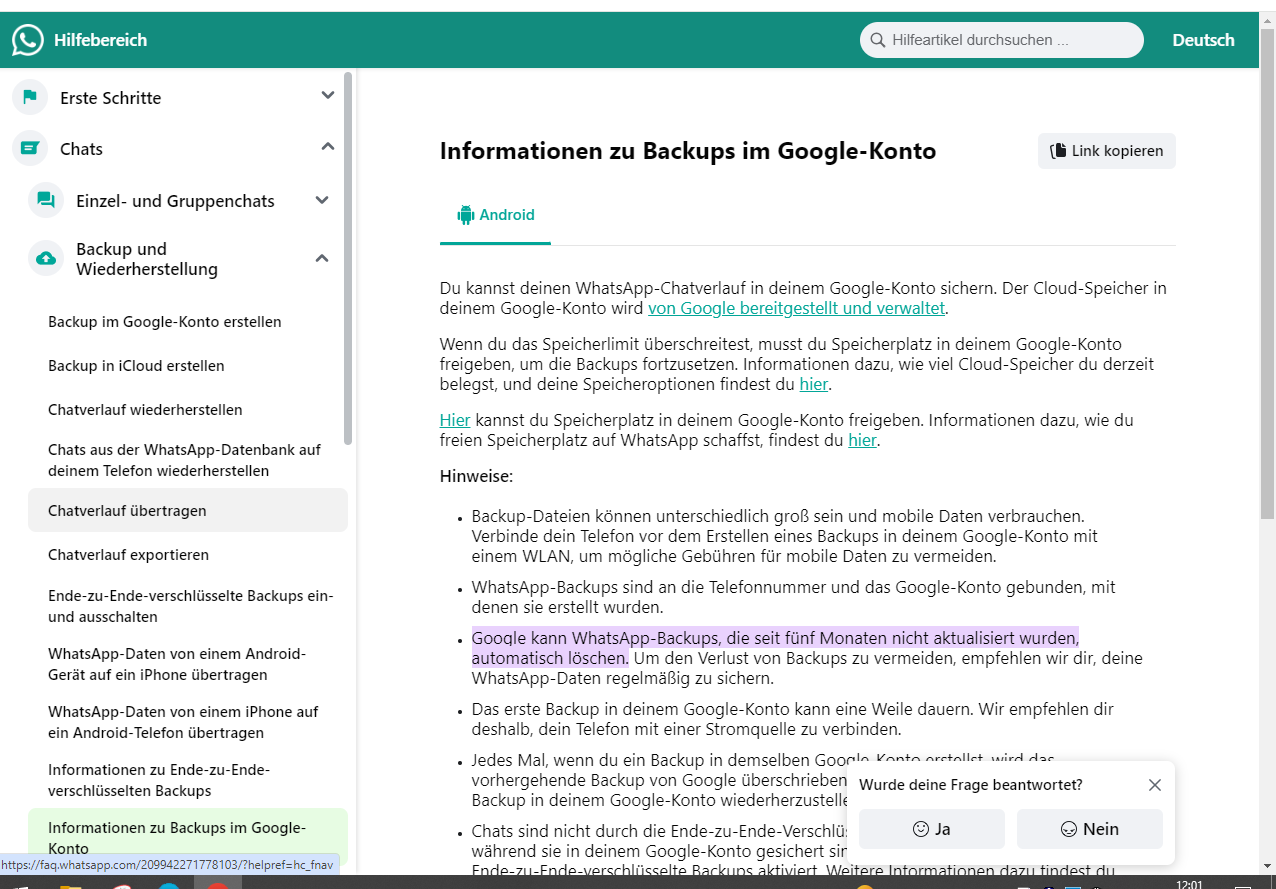Collapse Backup und Wiederherstellung chevron
The height and width of the screenshot is (889, 1276).
click(x=322, y=258)
